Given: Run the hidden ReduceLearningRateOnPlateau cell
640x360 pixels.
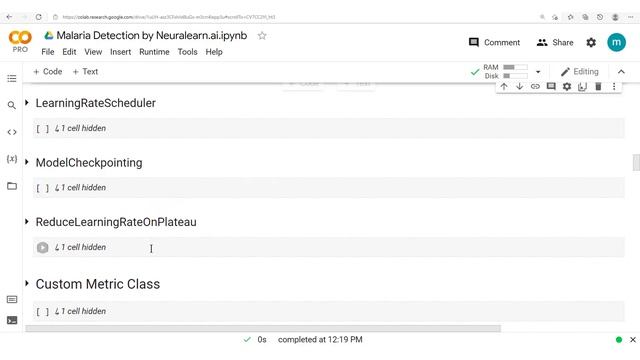Looking at the screenshot, I should [x=42, y=247].
